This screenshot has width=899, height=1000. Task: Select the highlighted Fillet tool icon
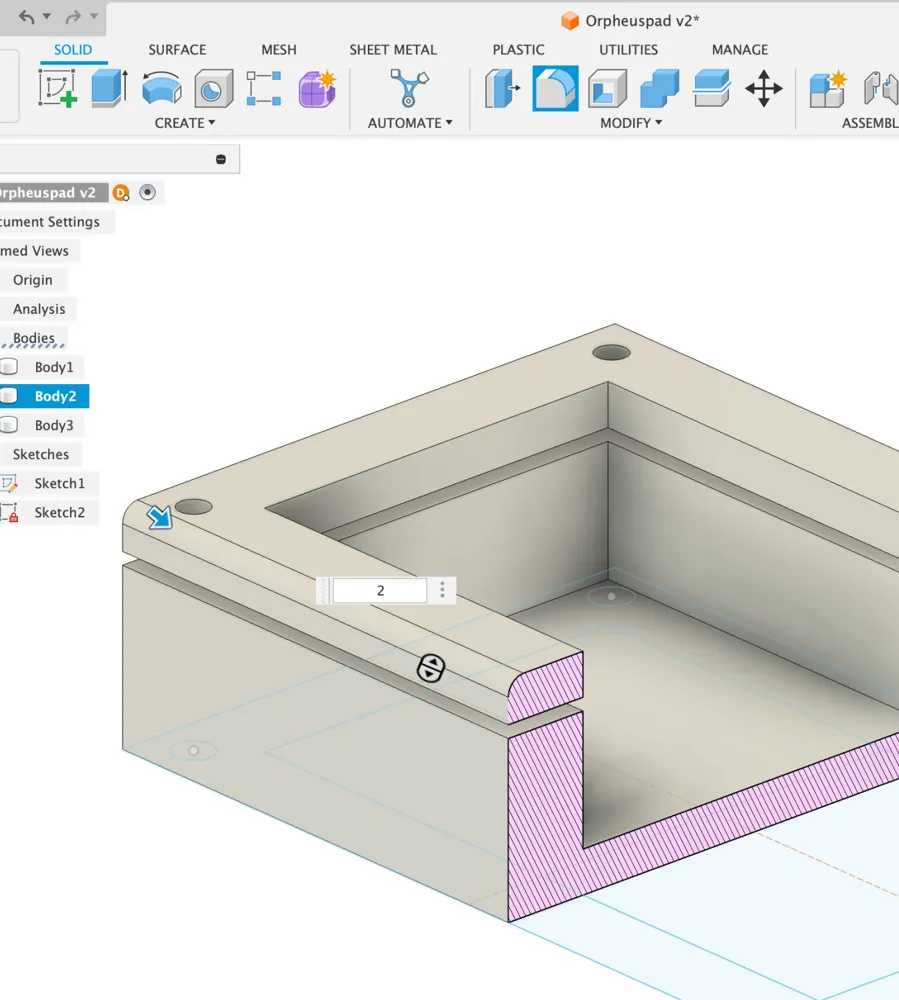[555, 88]
